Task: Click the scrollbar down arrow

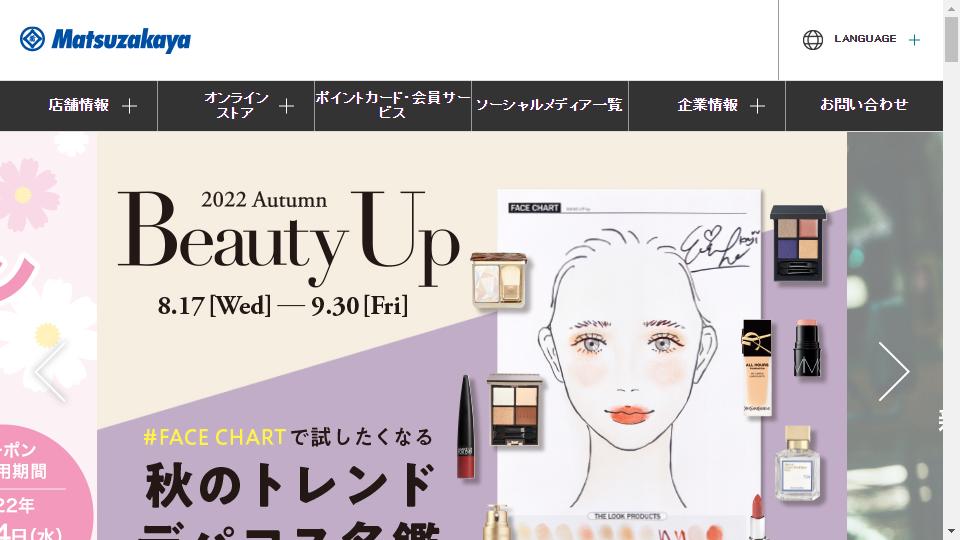Action: (951, 531)
